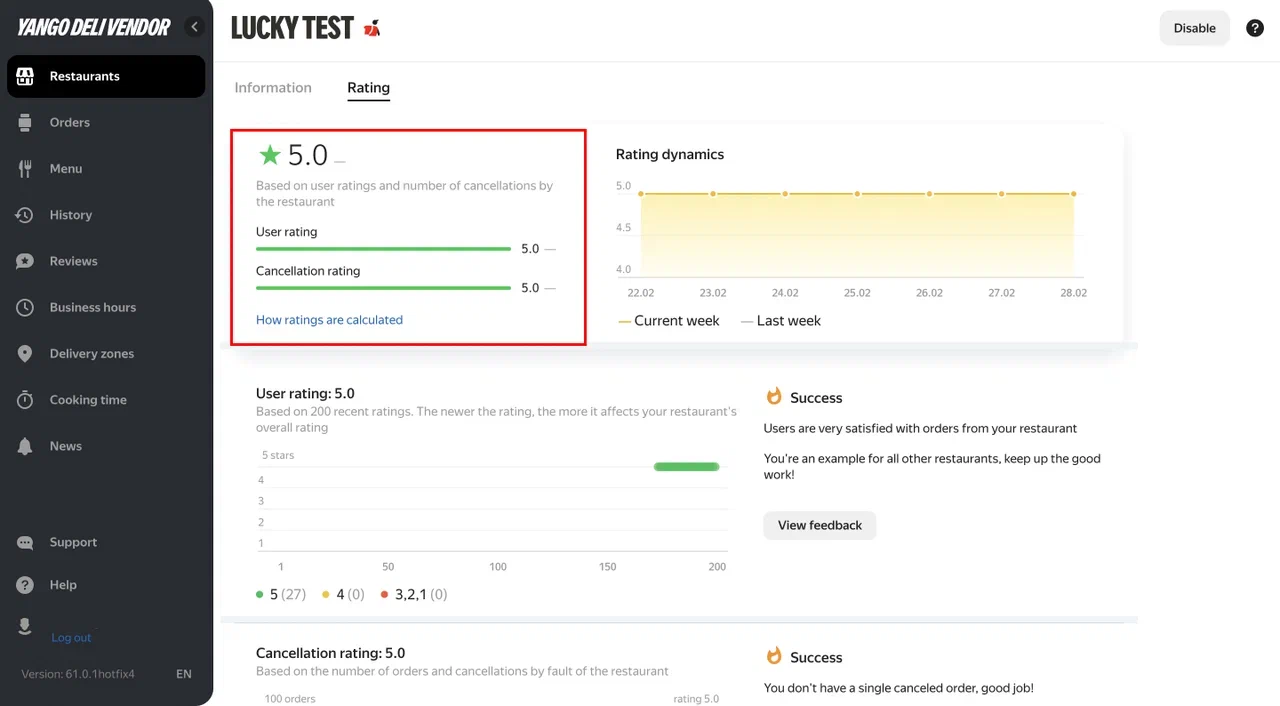Toggle the Current week legend entry
1280x706 pixels.
click(669, 321)
